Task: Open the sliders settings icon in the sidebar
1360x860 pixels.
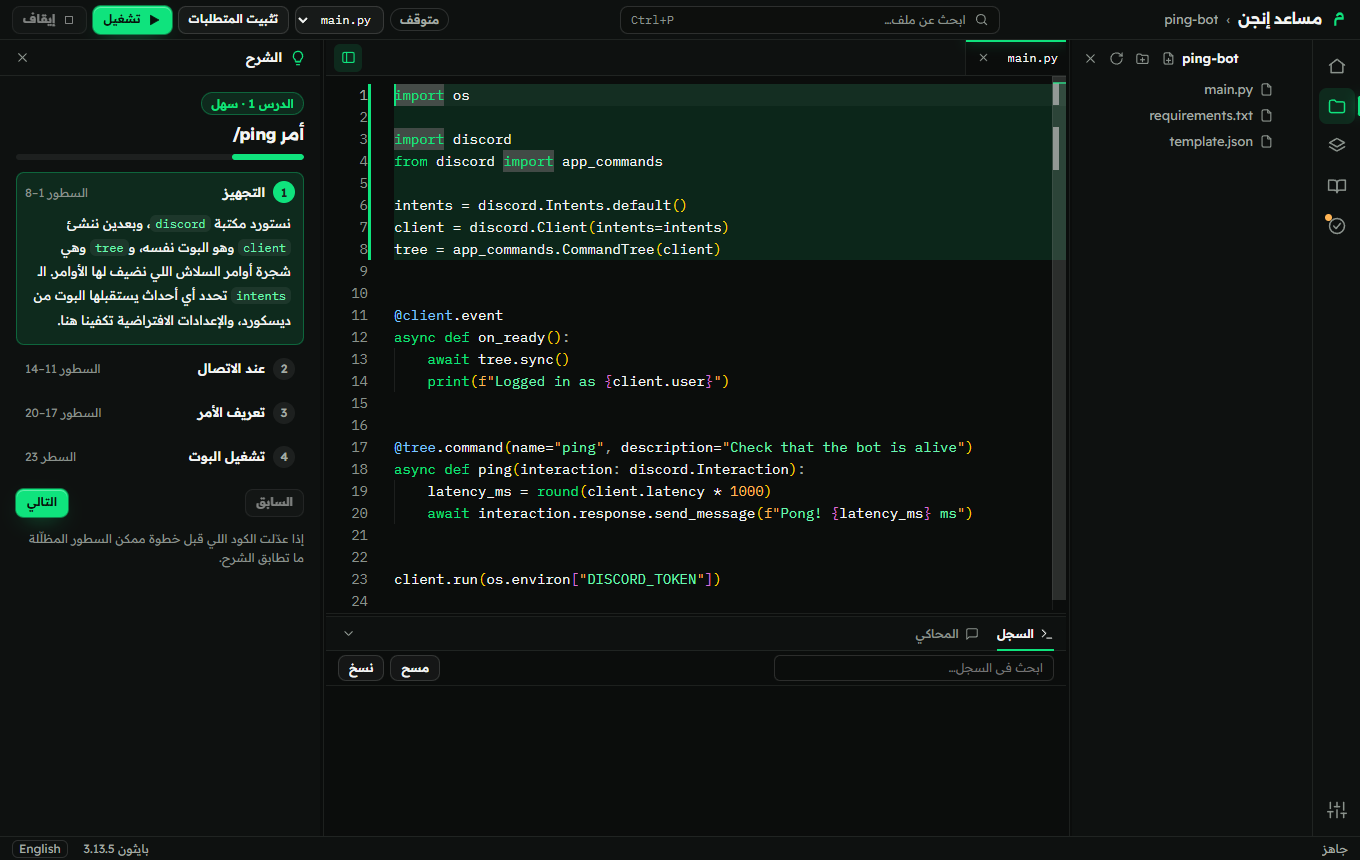Action: coord(1336,810)
